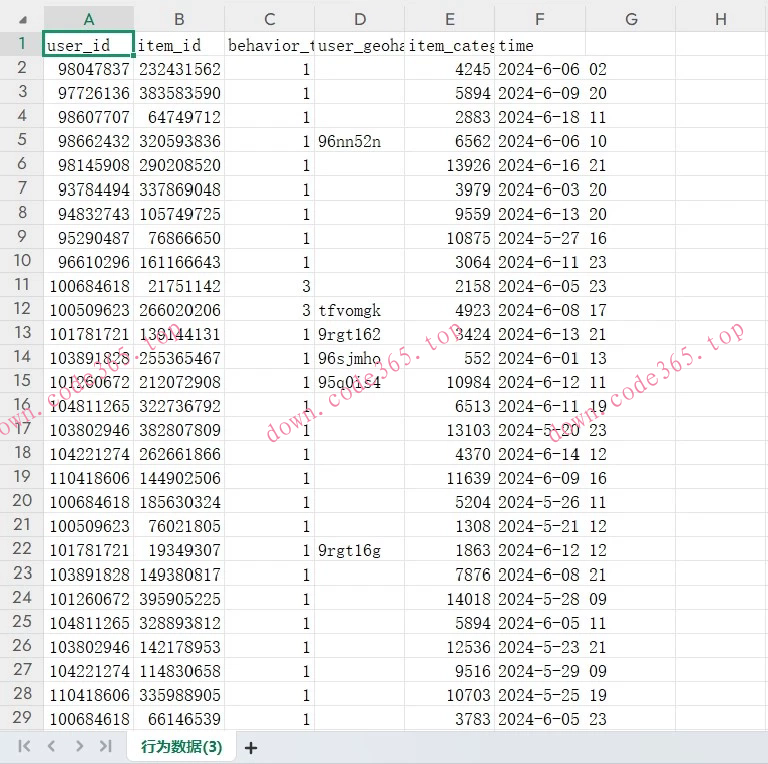Switch to the 行为数据(3) sheet tab

[x=181, y=746]
